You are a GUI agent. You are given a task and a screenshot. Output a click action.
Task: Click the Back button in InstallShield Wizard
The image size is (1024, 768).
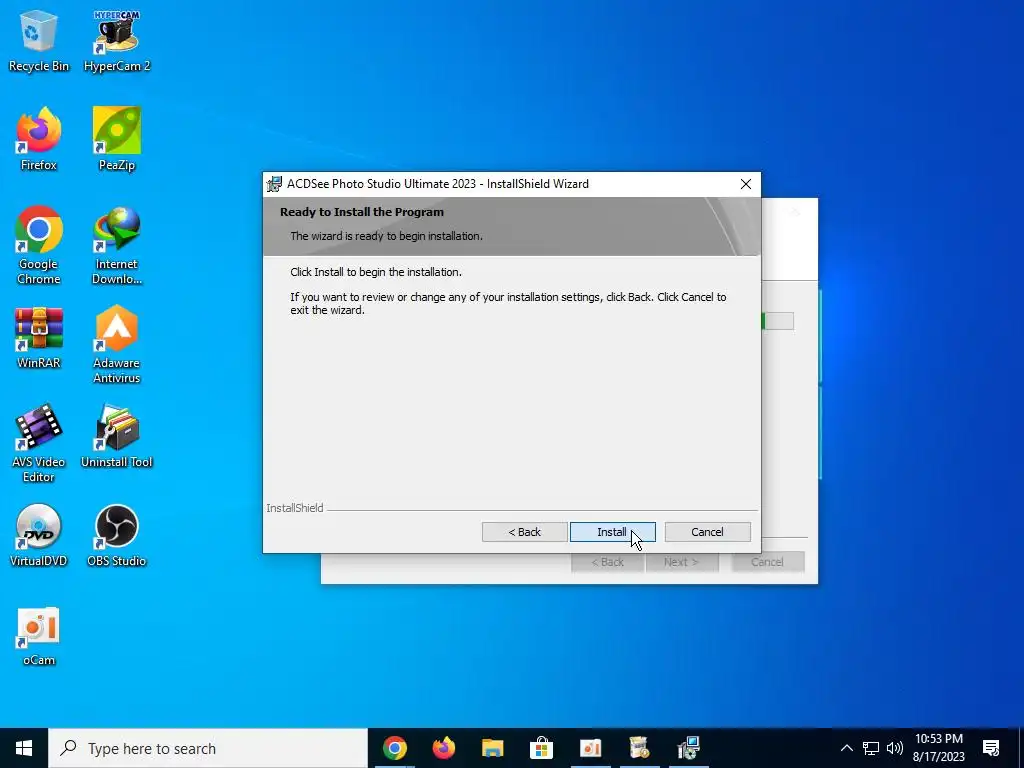pyautogui.click(x=524, y=532)
